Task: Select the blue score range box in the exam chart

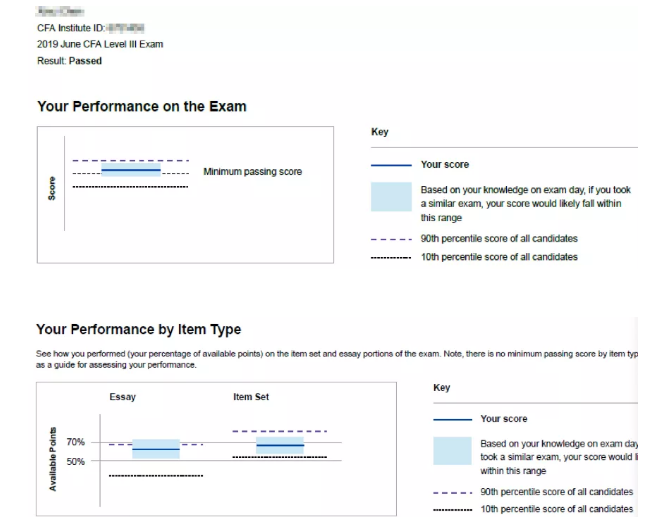Action: [131, 171]
